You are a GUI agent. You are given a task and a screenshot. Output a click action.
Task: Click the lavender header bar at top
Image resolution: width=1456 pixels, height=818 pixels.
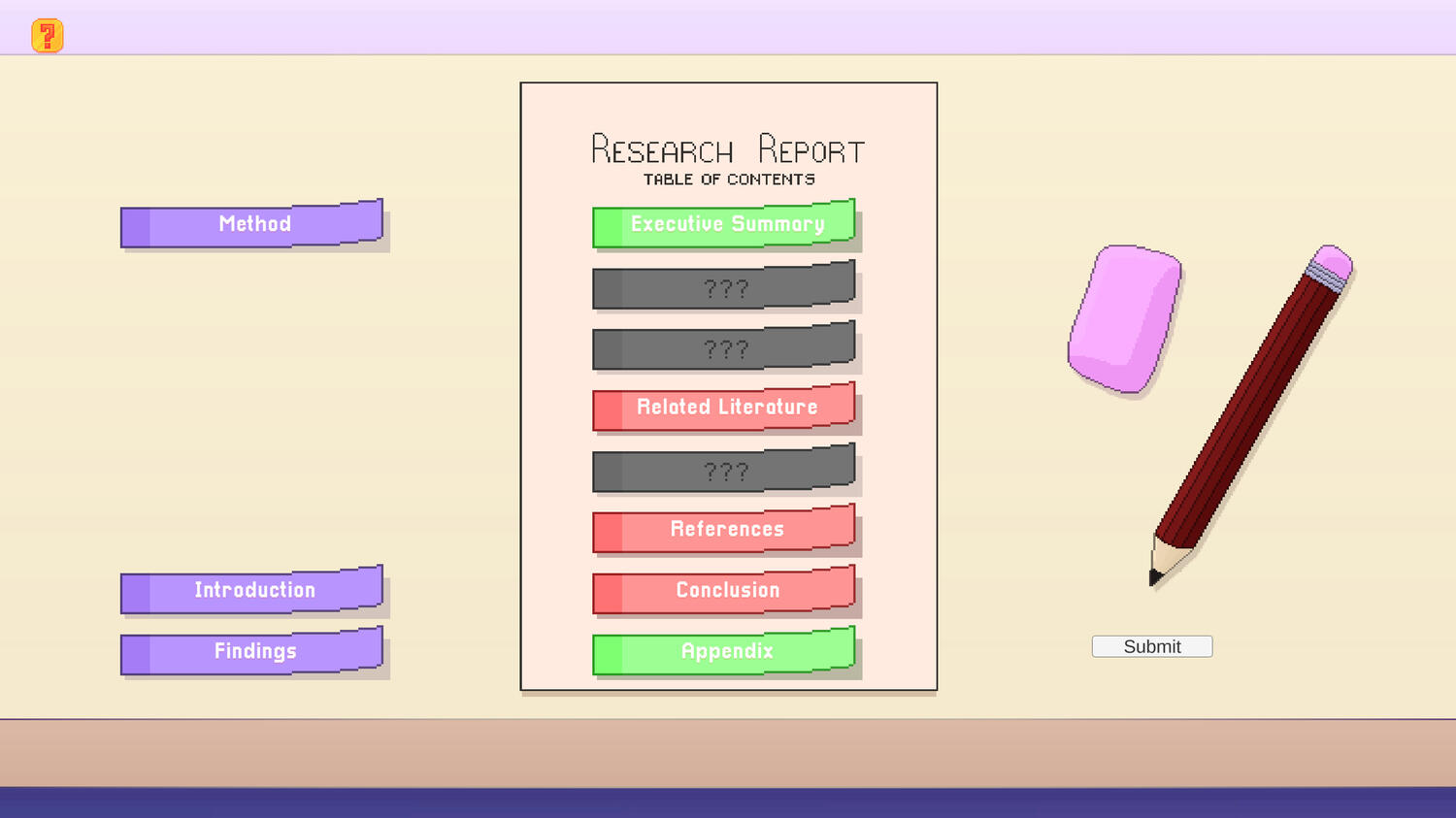pos(728,27)
